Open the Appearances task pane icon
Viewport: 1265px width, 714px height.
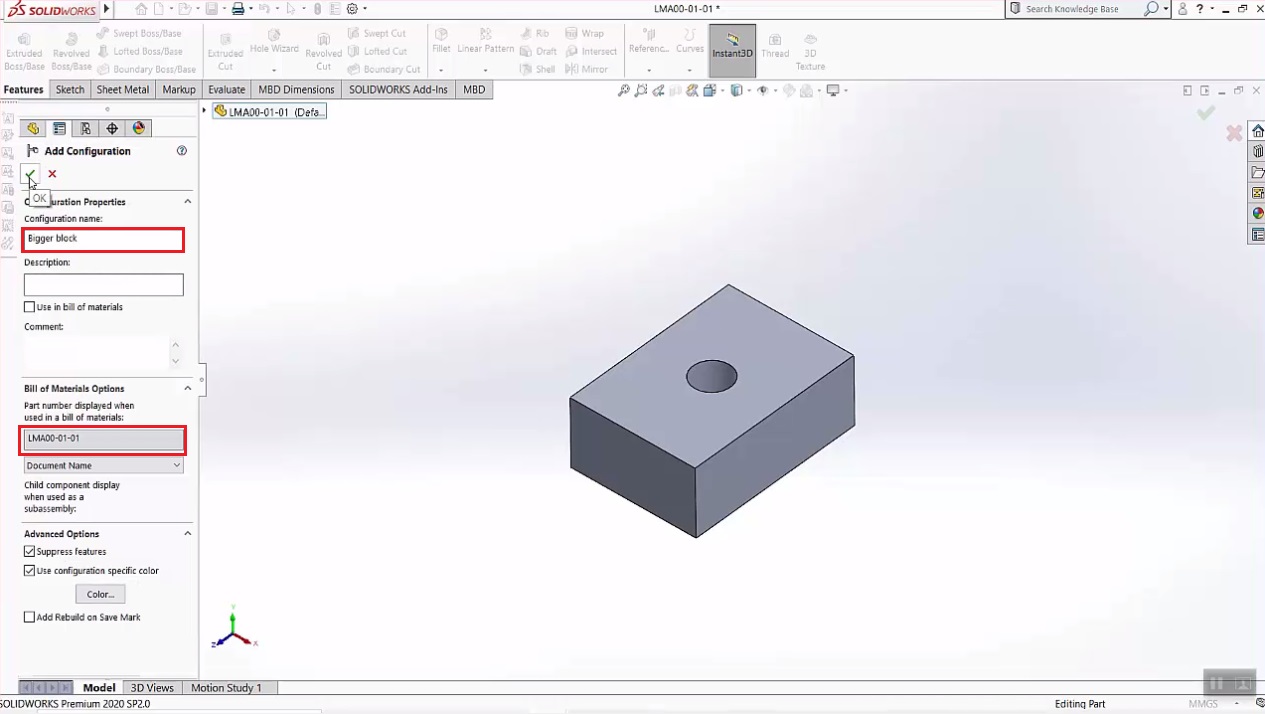(x=1257, y=212)
